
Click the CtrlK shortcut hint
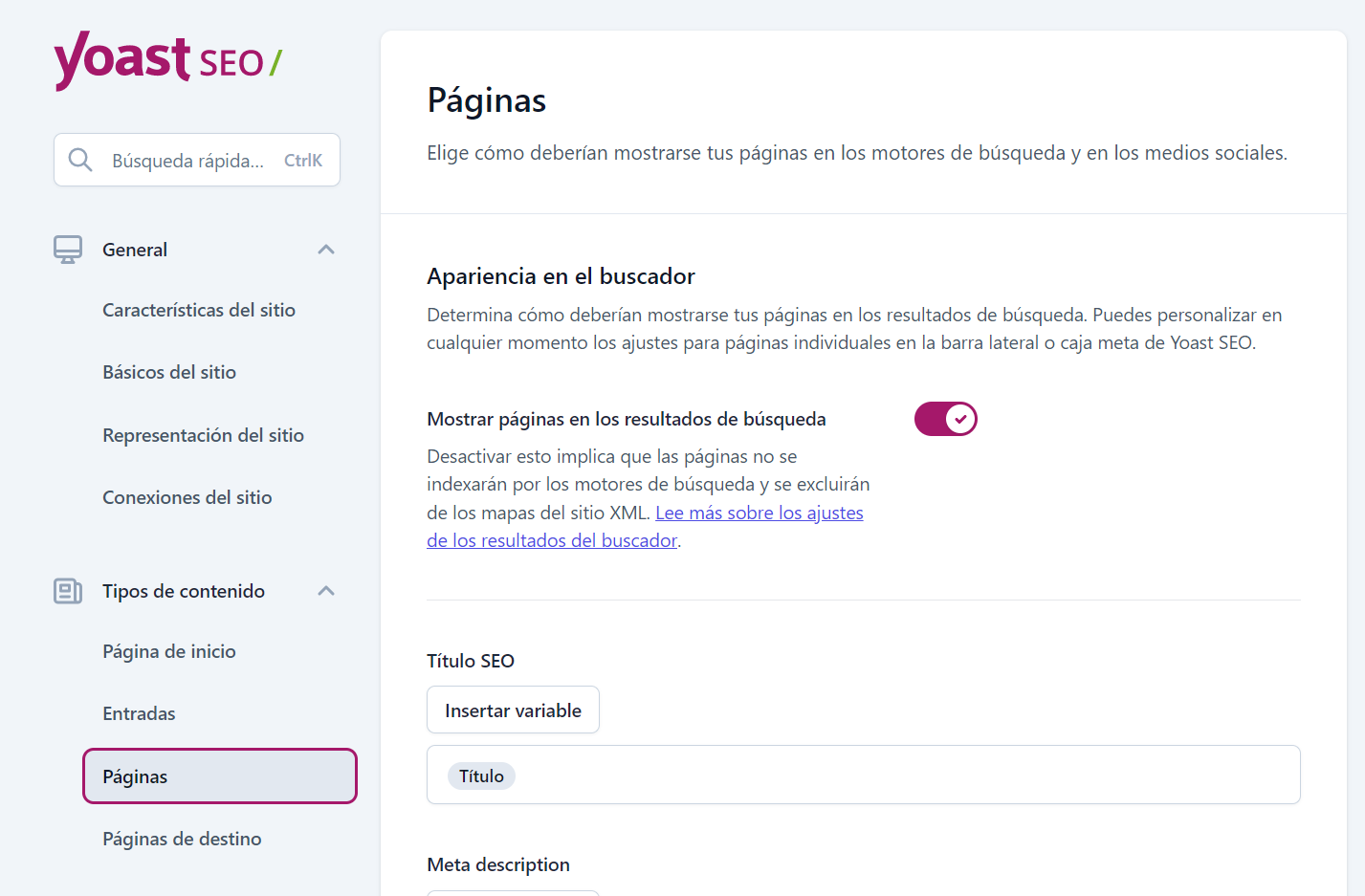point(303,161)
